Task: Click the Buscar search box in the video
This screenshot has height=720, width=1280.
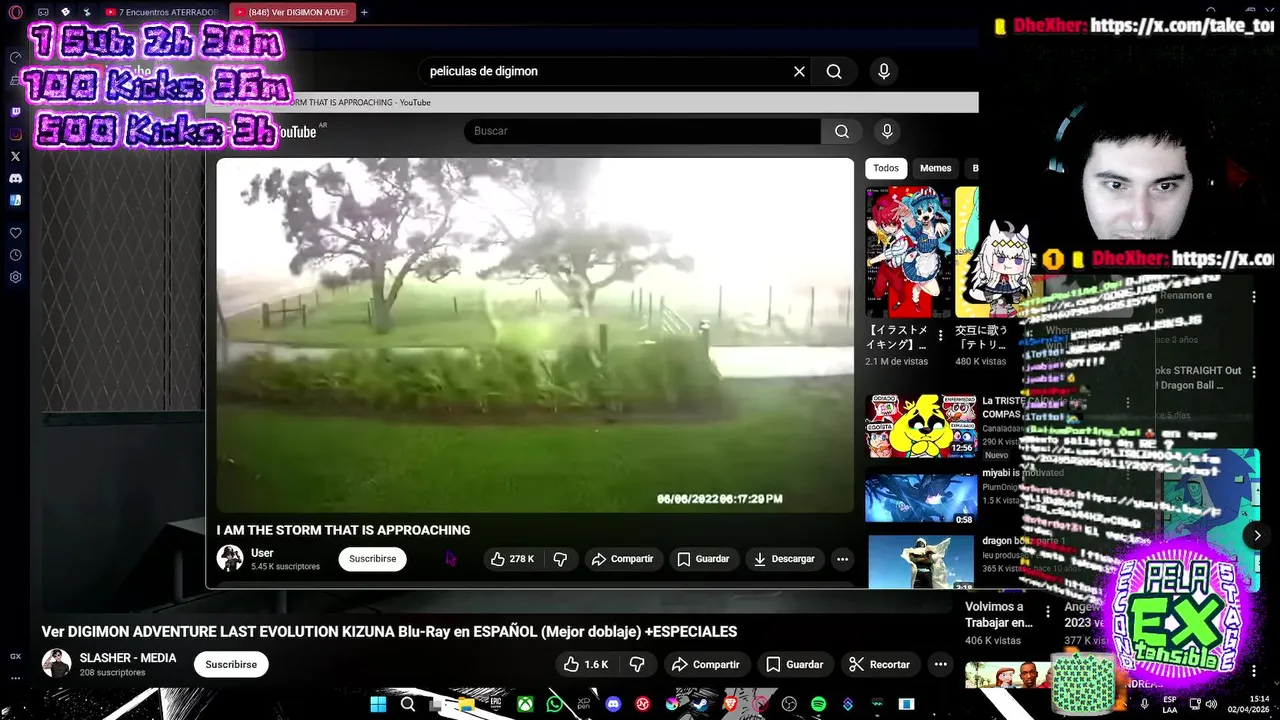Action: tap(642, 131)
